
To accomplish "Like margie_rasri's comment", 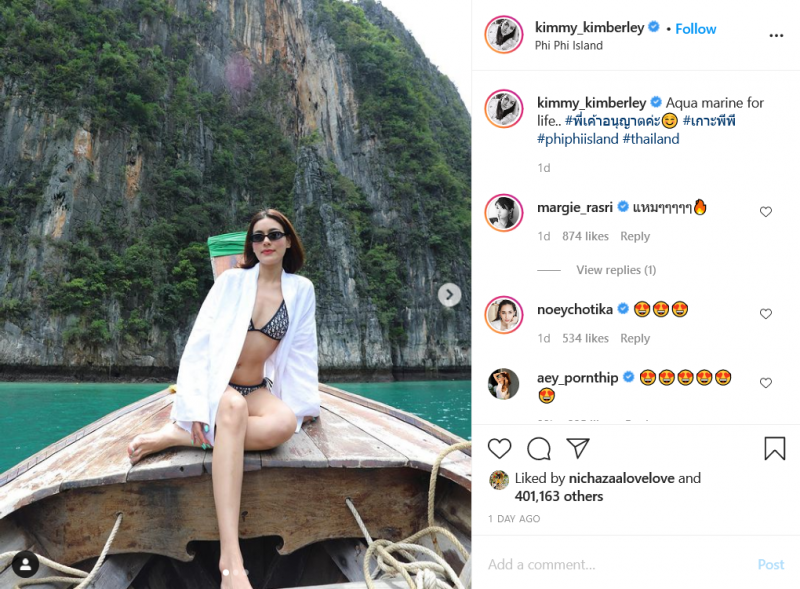I will (765, 211).
